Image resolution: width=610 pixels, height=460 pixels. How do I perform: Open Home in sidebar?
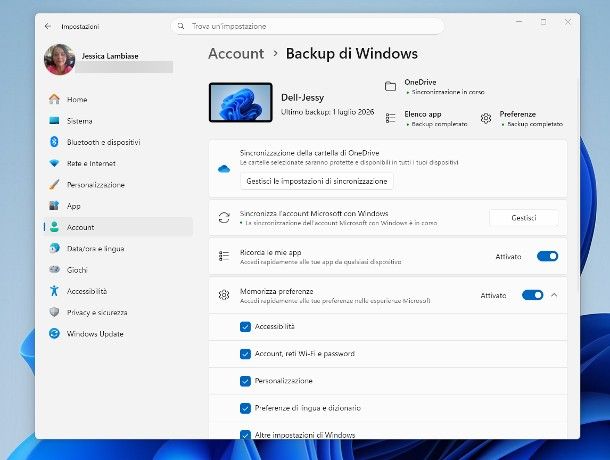coord(119,99)
